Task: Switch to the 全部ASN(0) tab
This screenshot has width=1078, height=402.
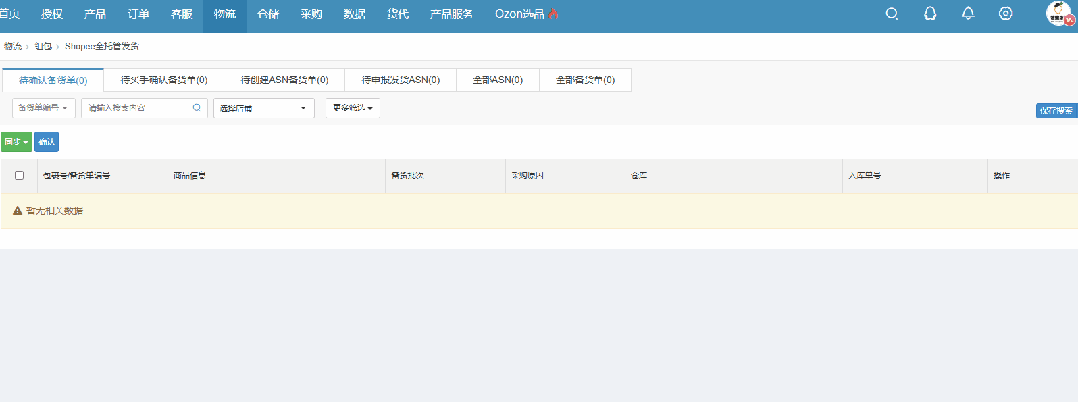Action: point(498,80)
